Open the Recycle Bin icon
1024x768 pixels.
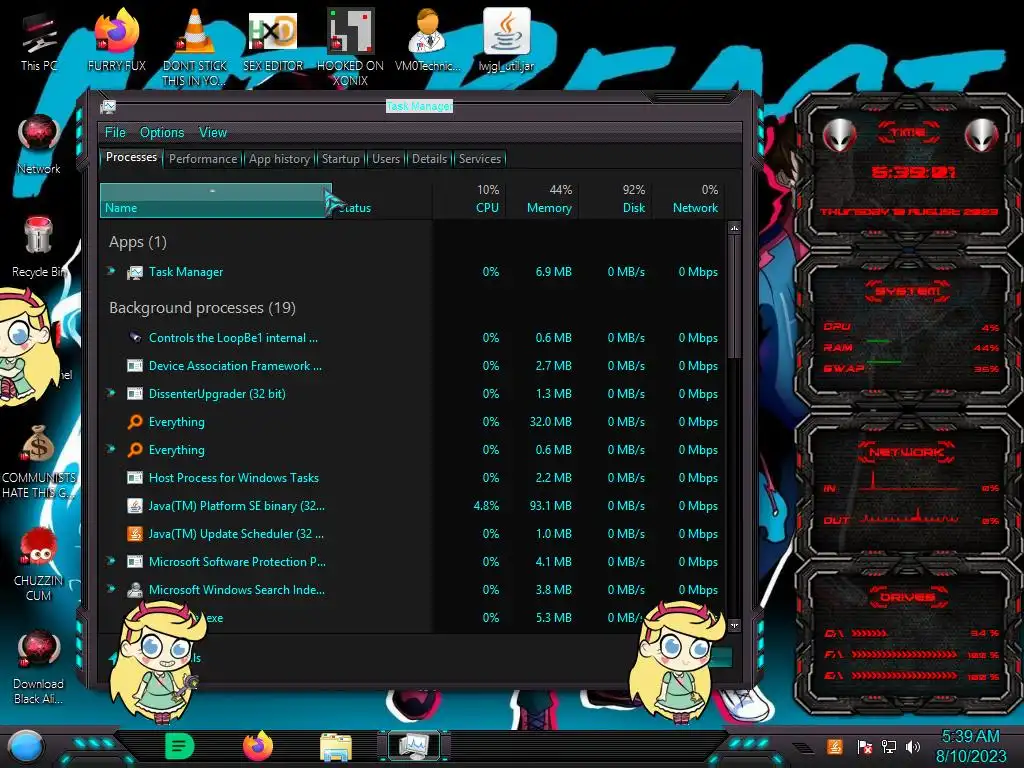39,247
